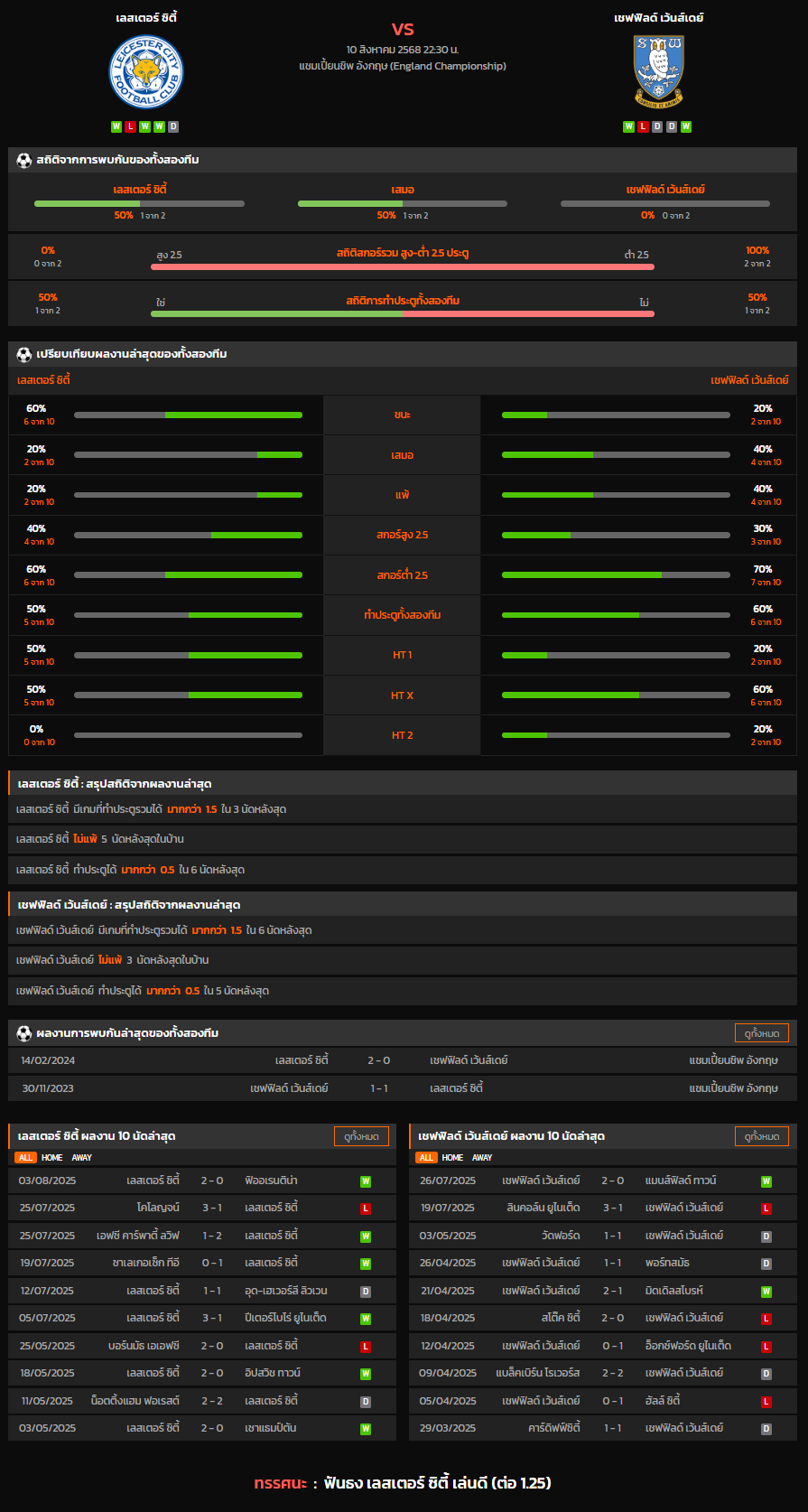Click the red L form badge under Sheffield Wednesday crest
Viewport: 808px width, 1512px height.
(643, 126)
